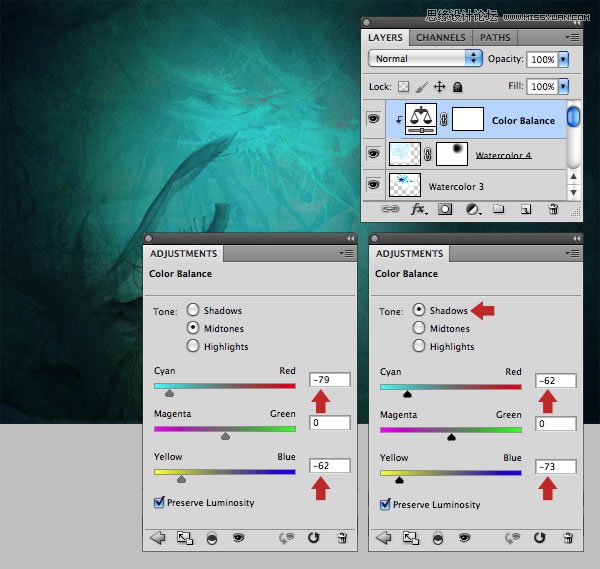Screen dimensions: 600x569
Task: Click the link layers icon in Layers panel
Action: (x=390, y=209)
